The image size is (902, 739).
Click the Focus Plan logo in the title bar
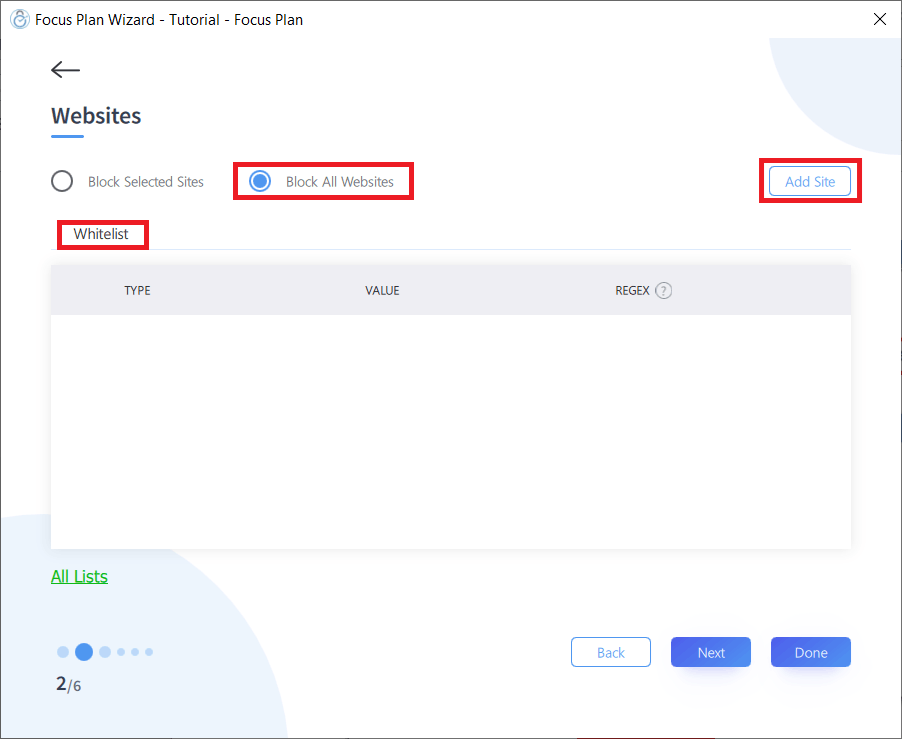[19, 19]
